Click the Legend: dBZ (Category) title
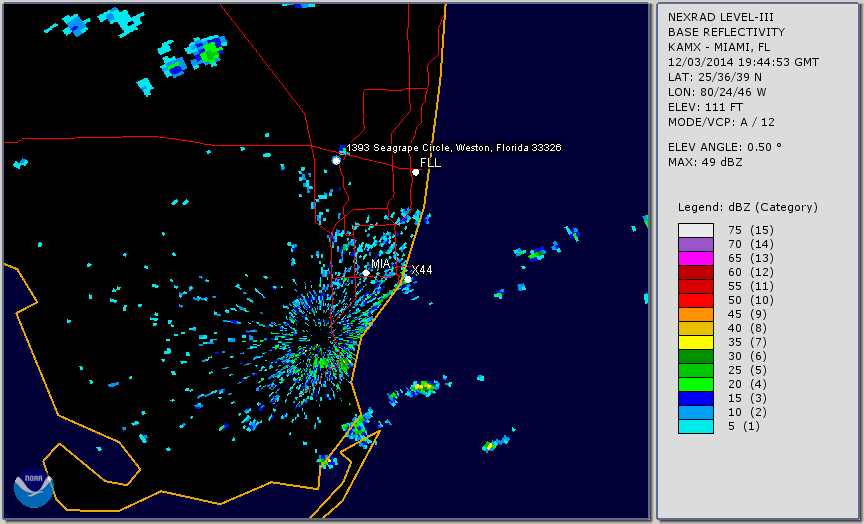Image resolution: width=864 pixels, height=524 pixels. pyautogui.click(x=748, y=208)
